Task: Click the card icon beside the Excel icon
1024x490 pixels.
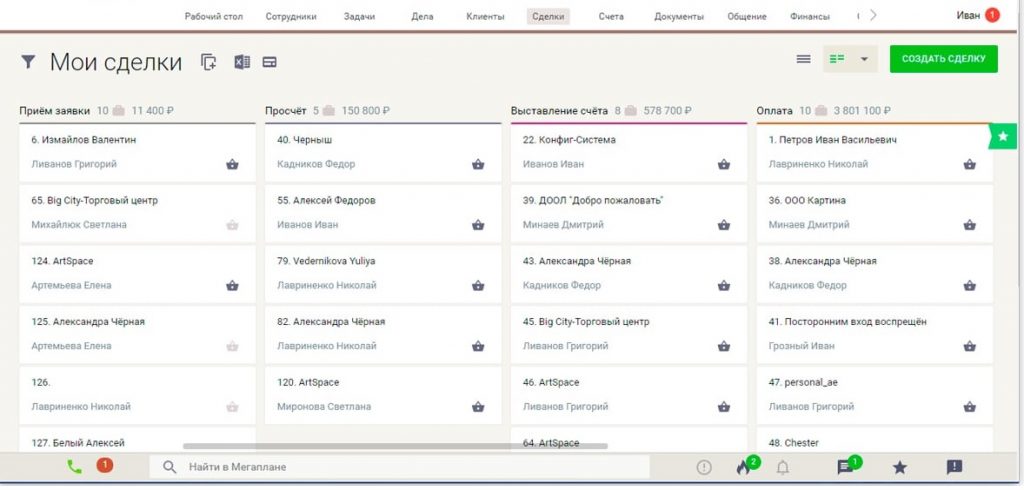Action: (269, 62)
